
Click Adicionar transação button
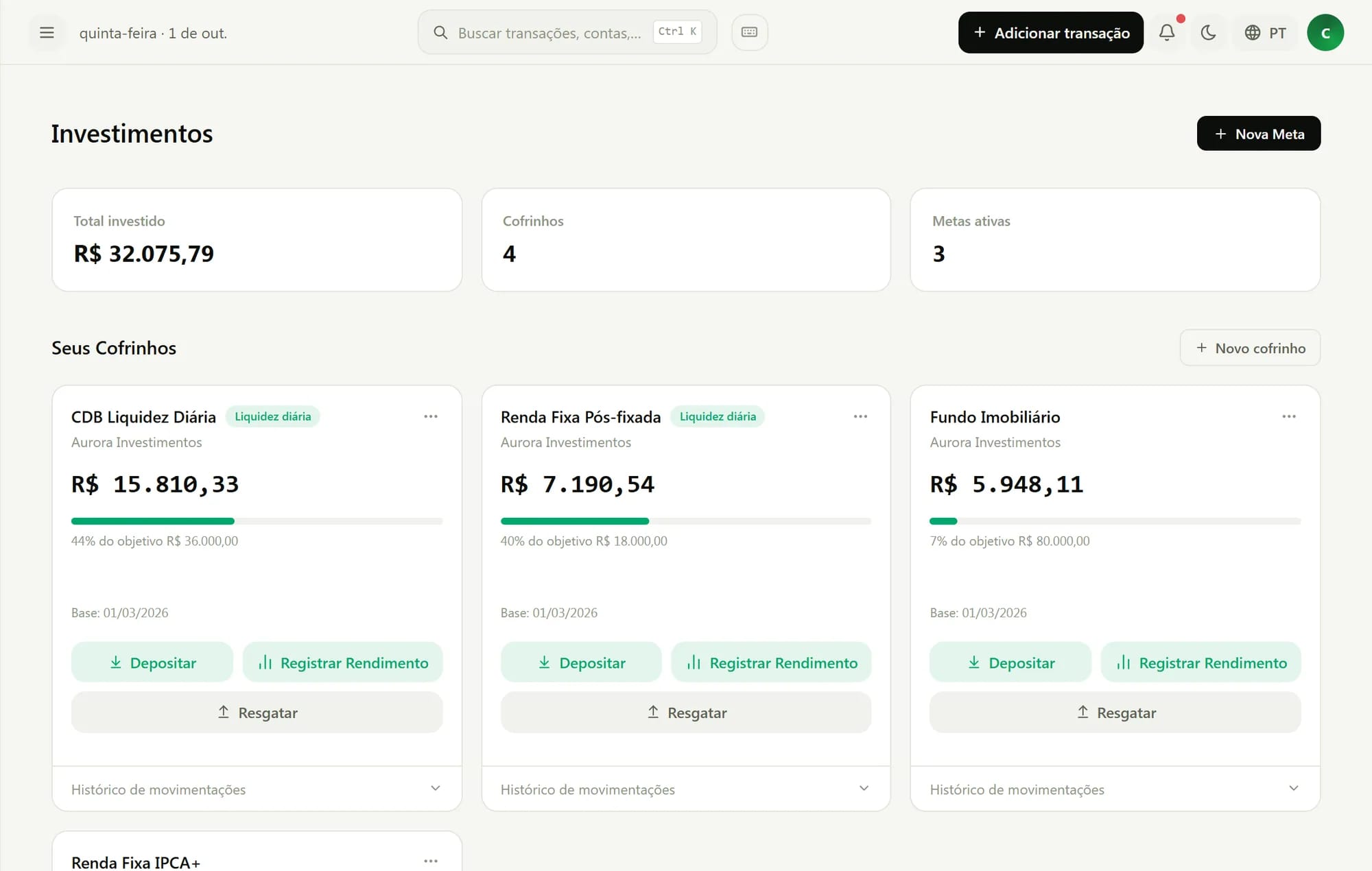click(x=1050, y=32)
